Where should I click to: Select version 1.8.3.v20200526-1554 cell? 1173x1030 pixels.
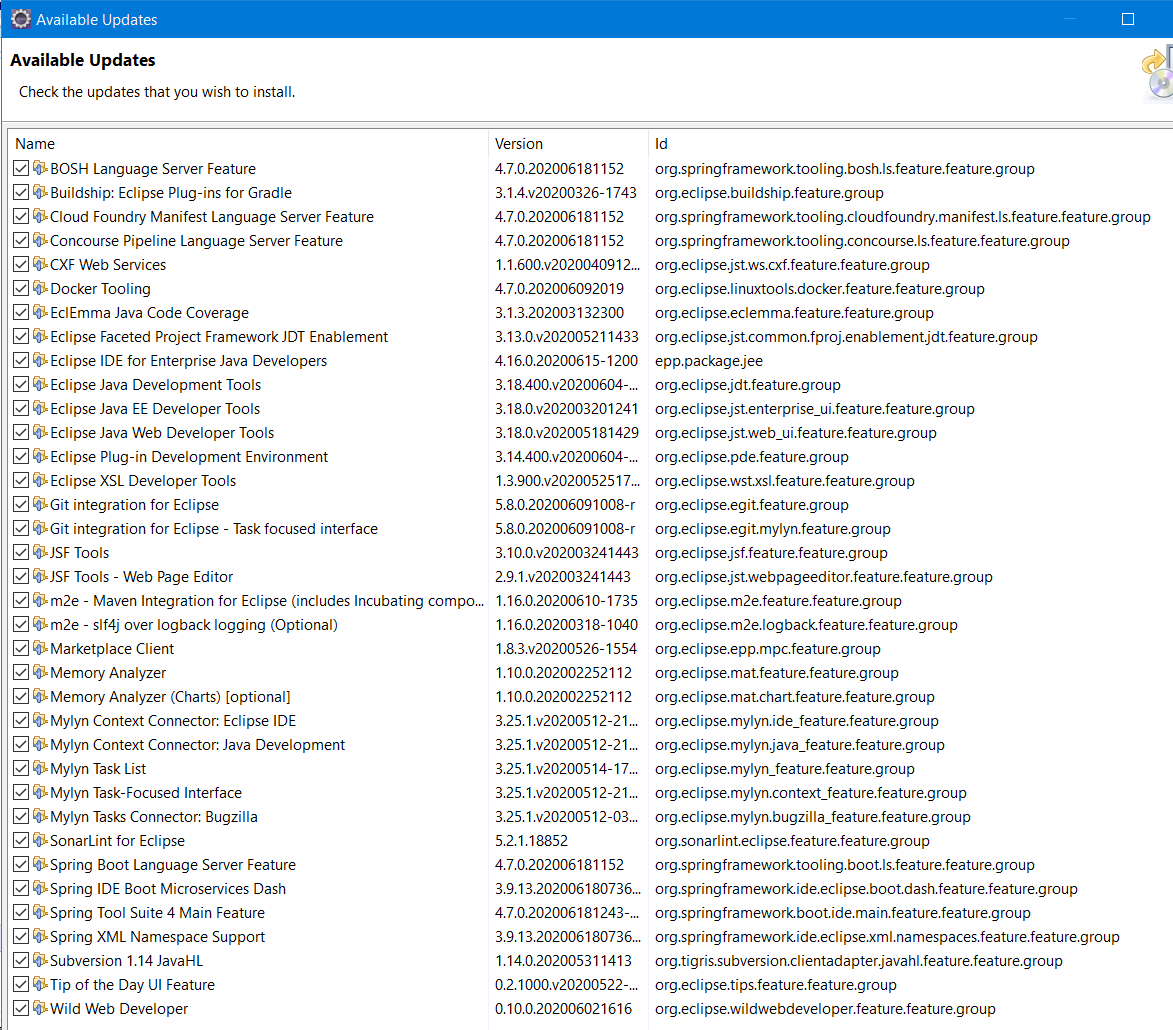(x=566, y=649)
